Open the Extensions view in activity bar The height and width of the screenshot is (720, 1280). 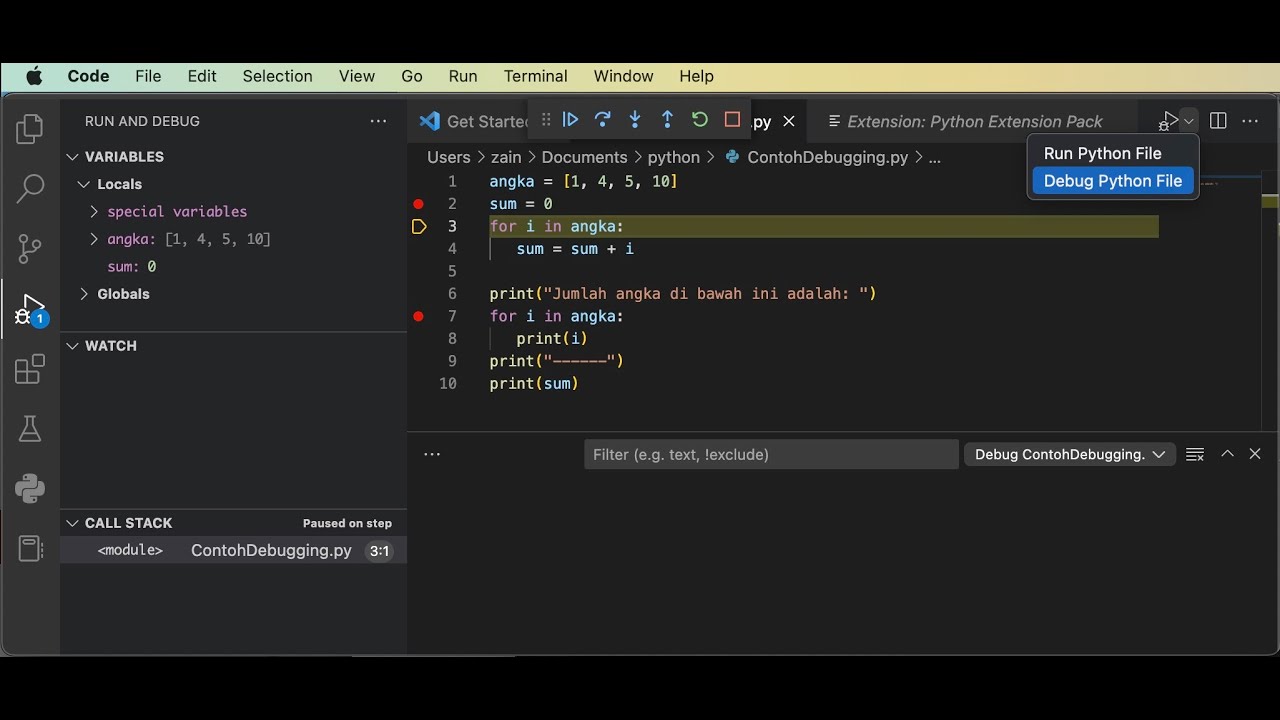click(x=30, y=369)
